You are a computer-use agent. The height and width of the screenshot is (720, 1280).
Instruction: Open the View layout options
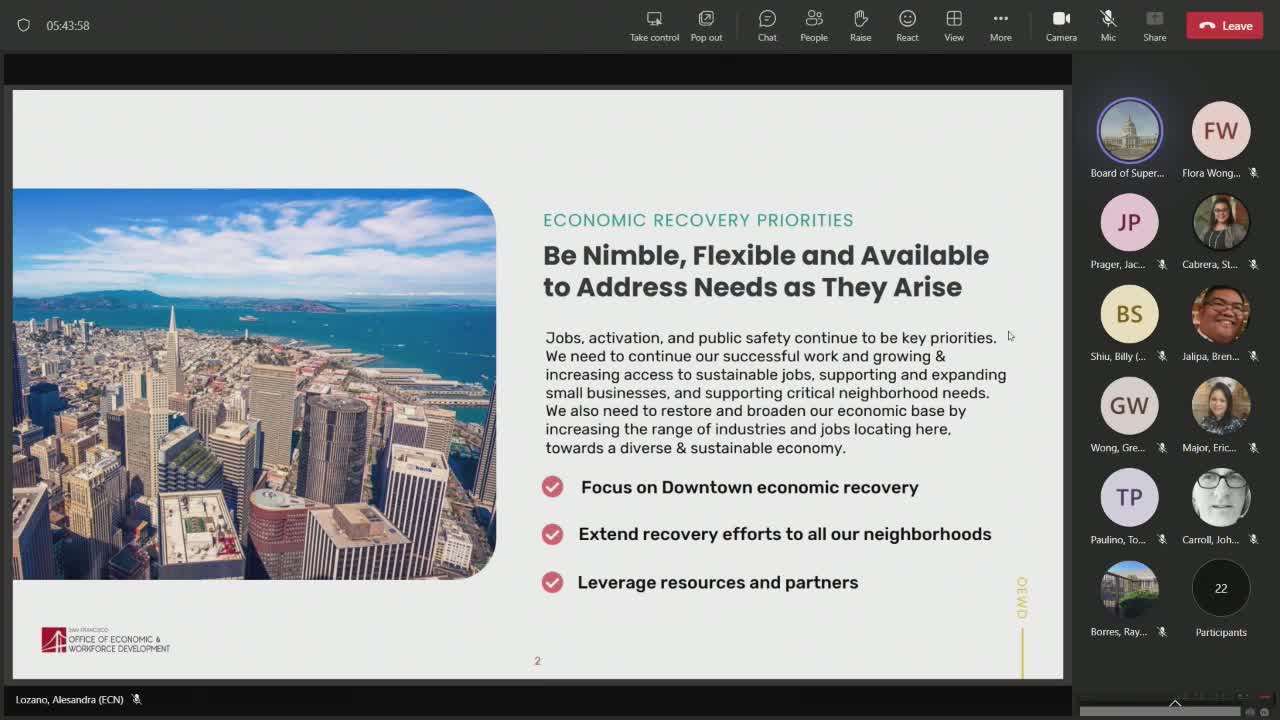954,25
